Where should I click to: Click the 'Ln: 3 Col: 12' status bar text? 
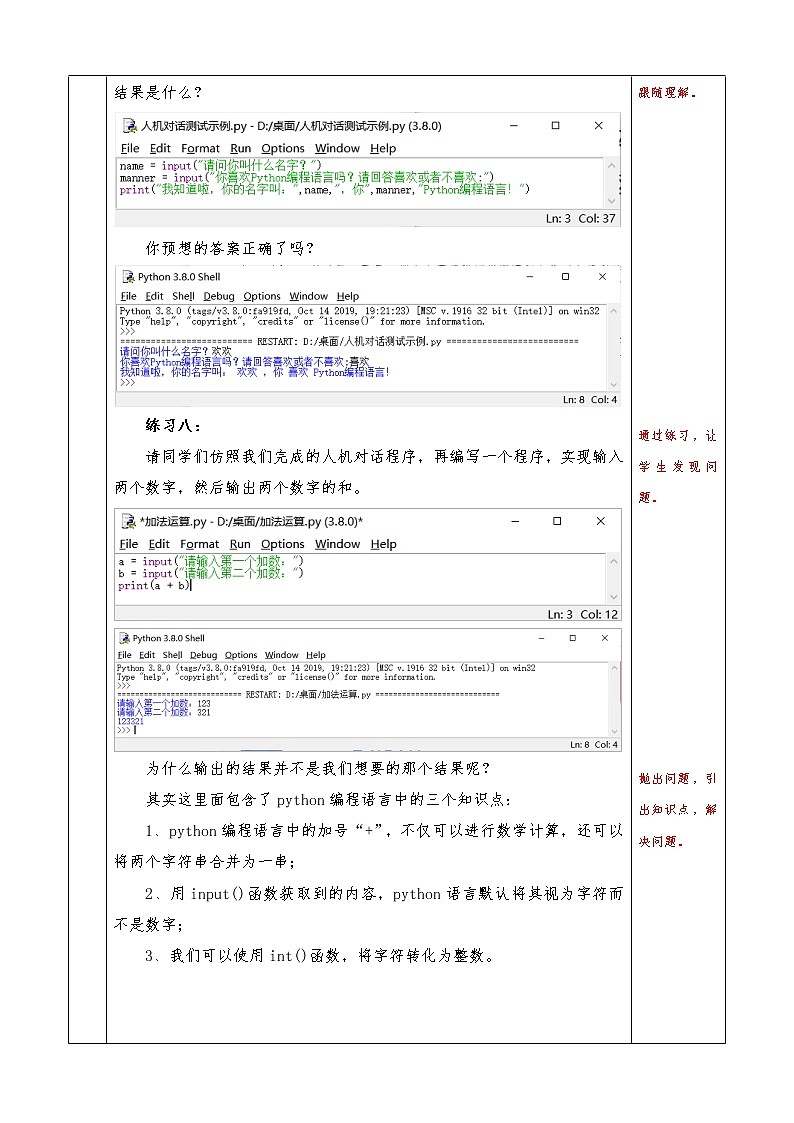pyautogui.click(x=583, y=614)
